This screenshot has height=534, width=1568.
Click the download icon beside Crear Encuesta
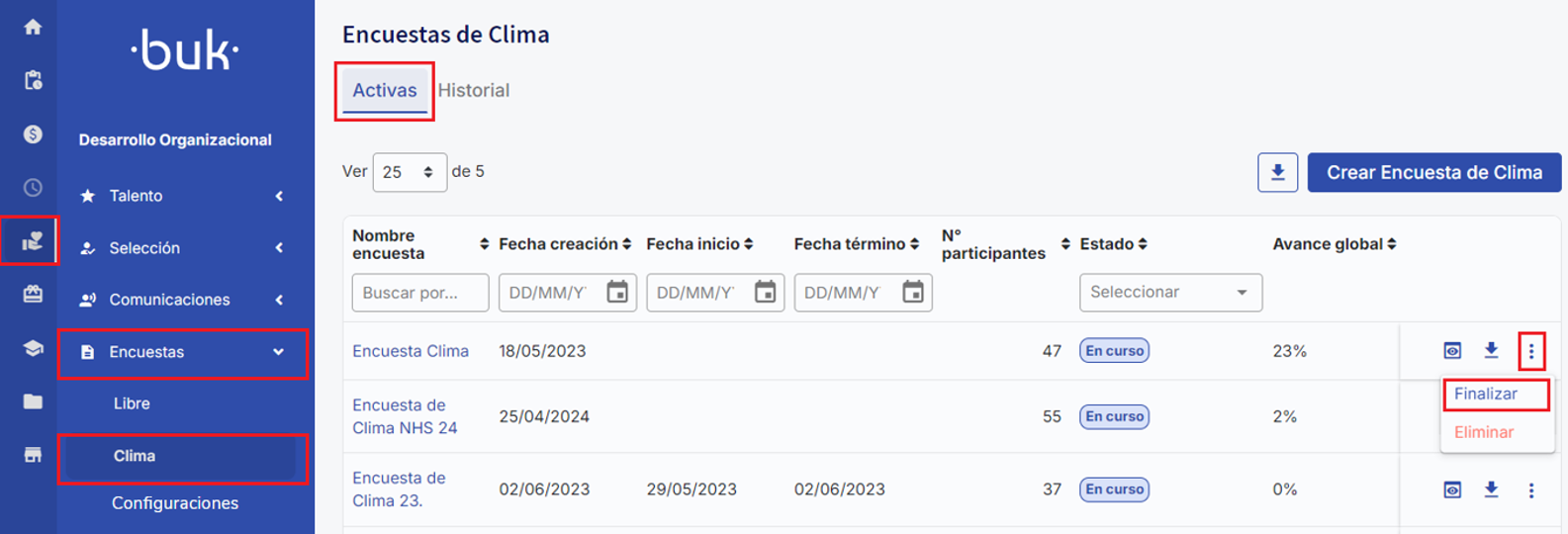(1277, 172)
